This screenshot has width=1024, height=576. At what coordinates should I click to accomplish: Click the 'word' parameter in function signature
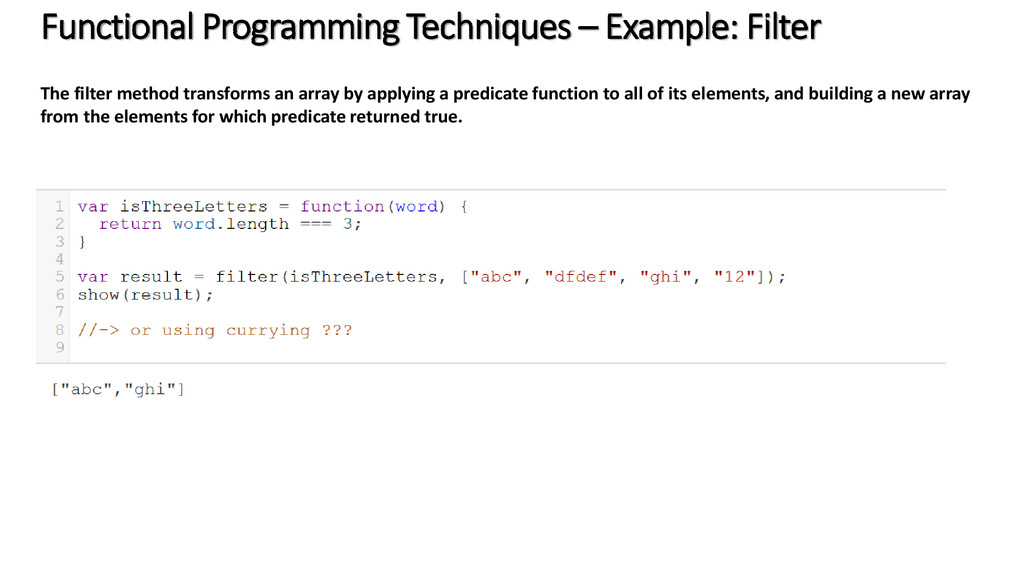417,206
